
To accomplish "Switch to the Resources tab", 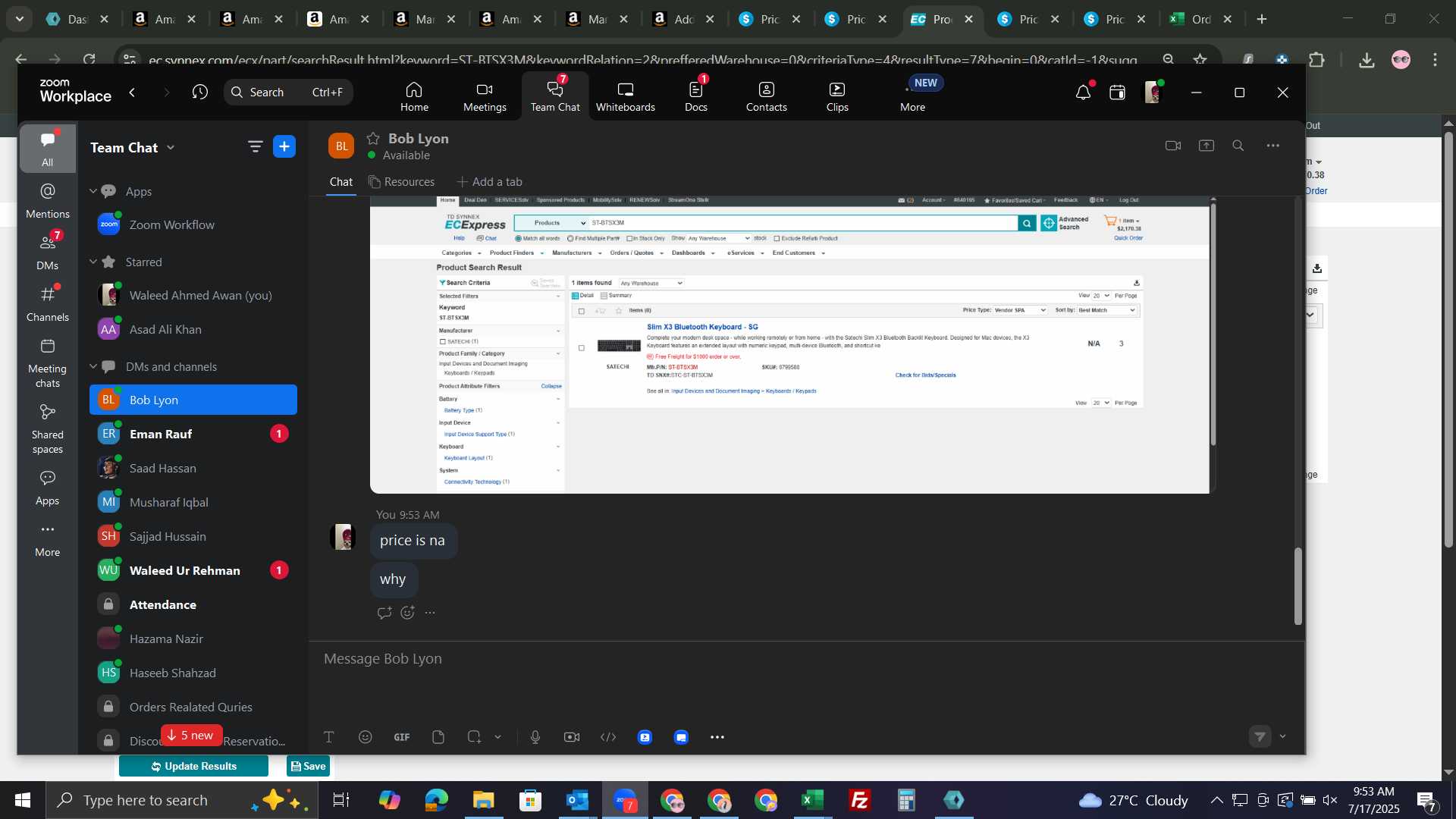I will [x=402, y=182].
